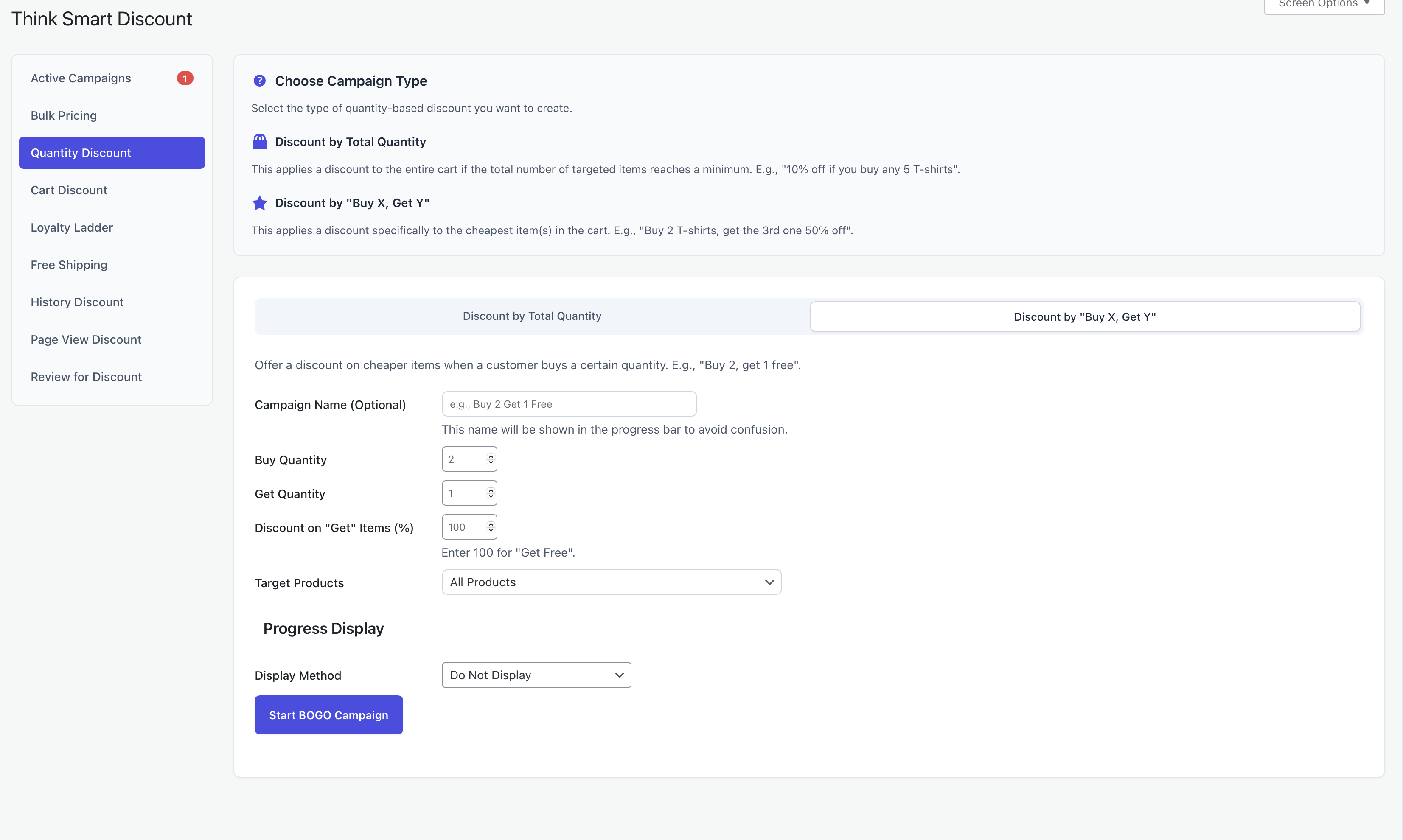Click the star icon beside Discount by Buy X Get Y
This screenshot has width=1403, height=840.
259,203
